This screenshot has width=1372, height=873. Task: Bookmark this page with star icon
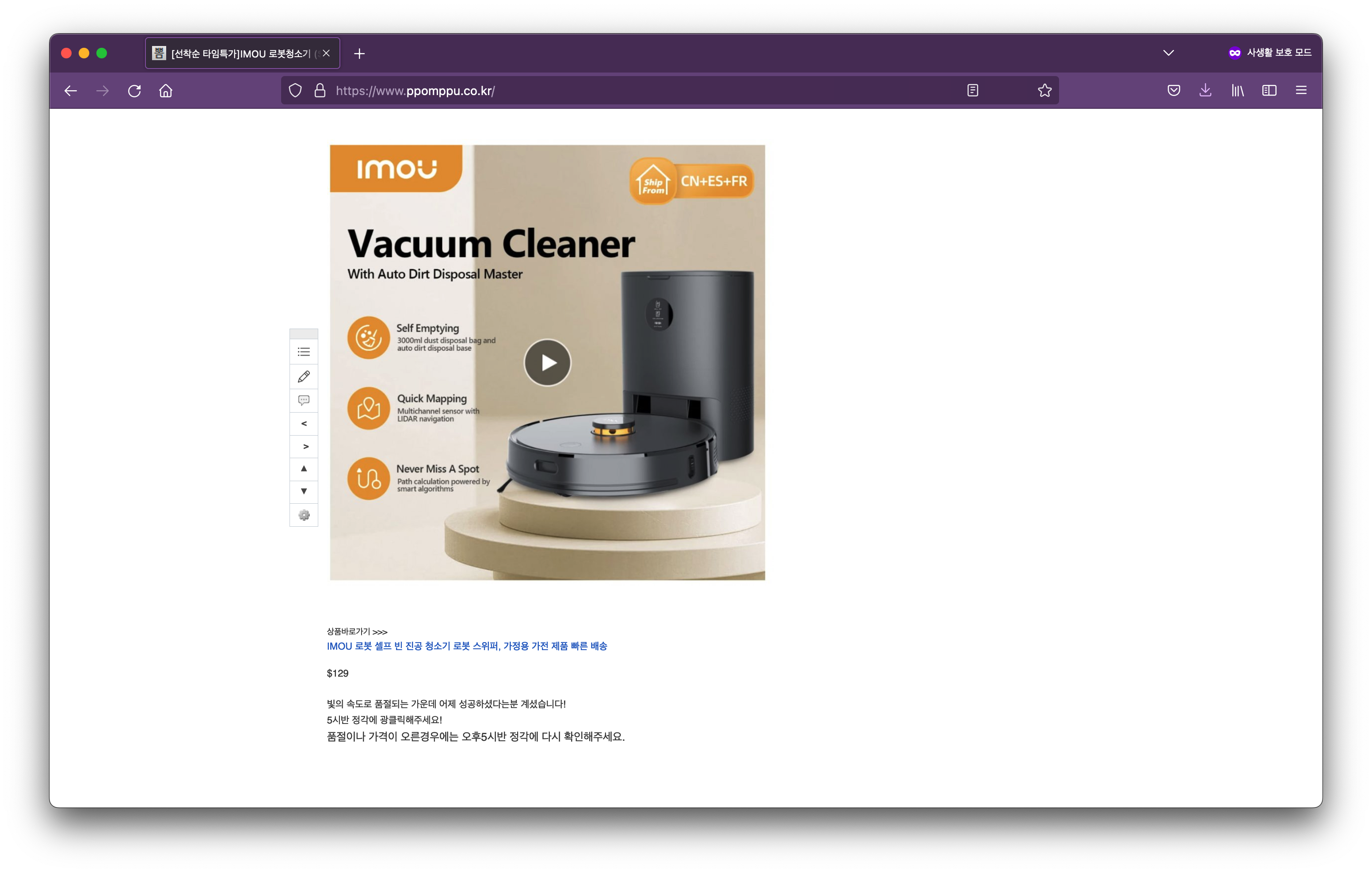pyautogui.click(x=1044, y=91)
